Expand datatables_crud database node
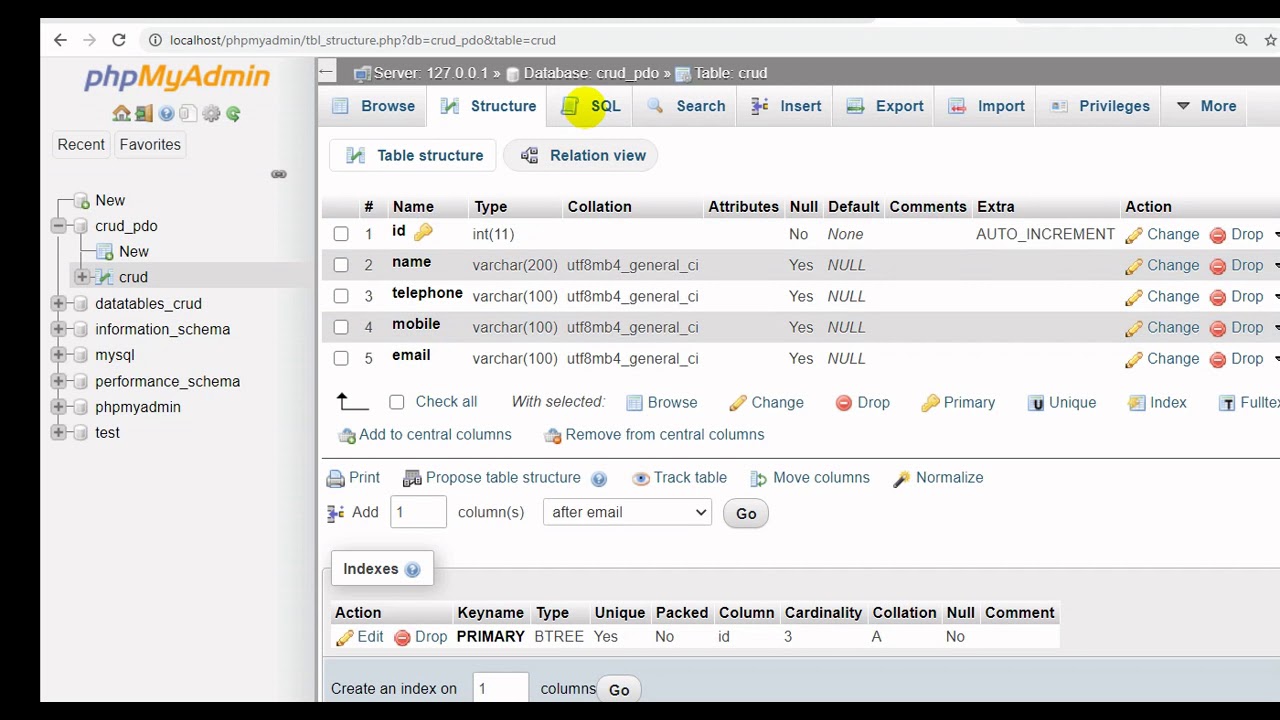The image size is (1280, 720). click(x=59, y=303)
